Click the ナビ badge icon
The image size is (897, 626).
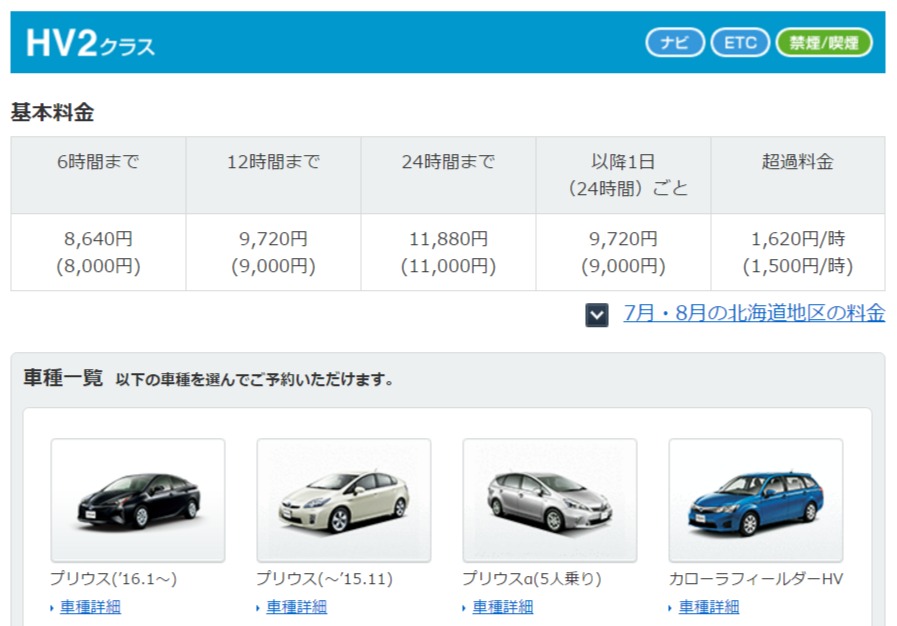pyautogui.click(x=676, y=42)
